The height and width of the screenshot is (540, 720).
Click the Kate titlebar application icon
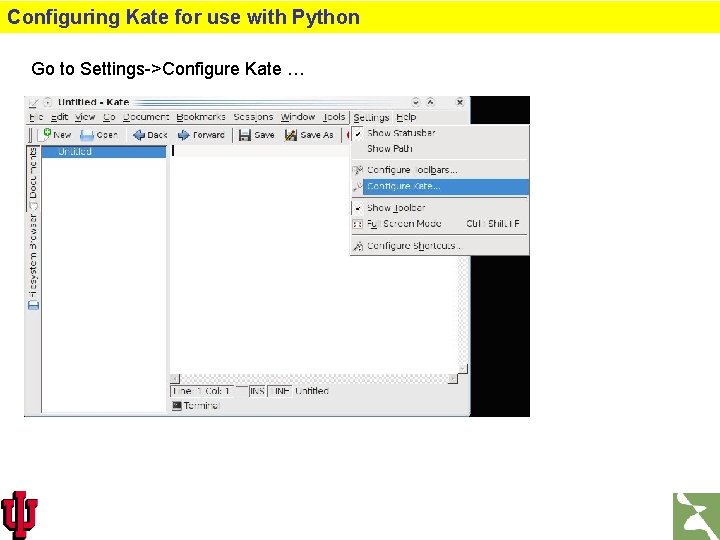pos(33,102)
